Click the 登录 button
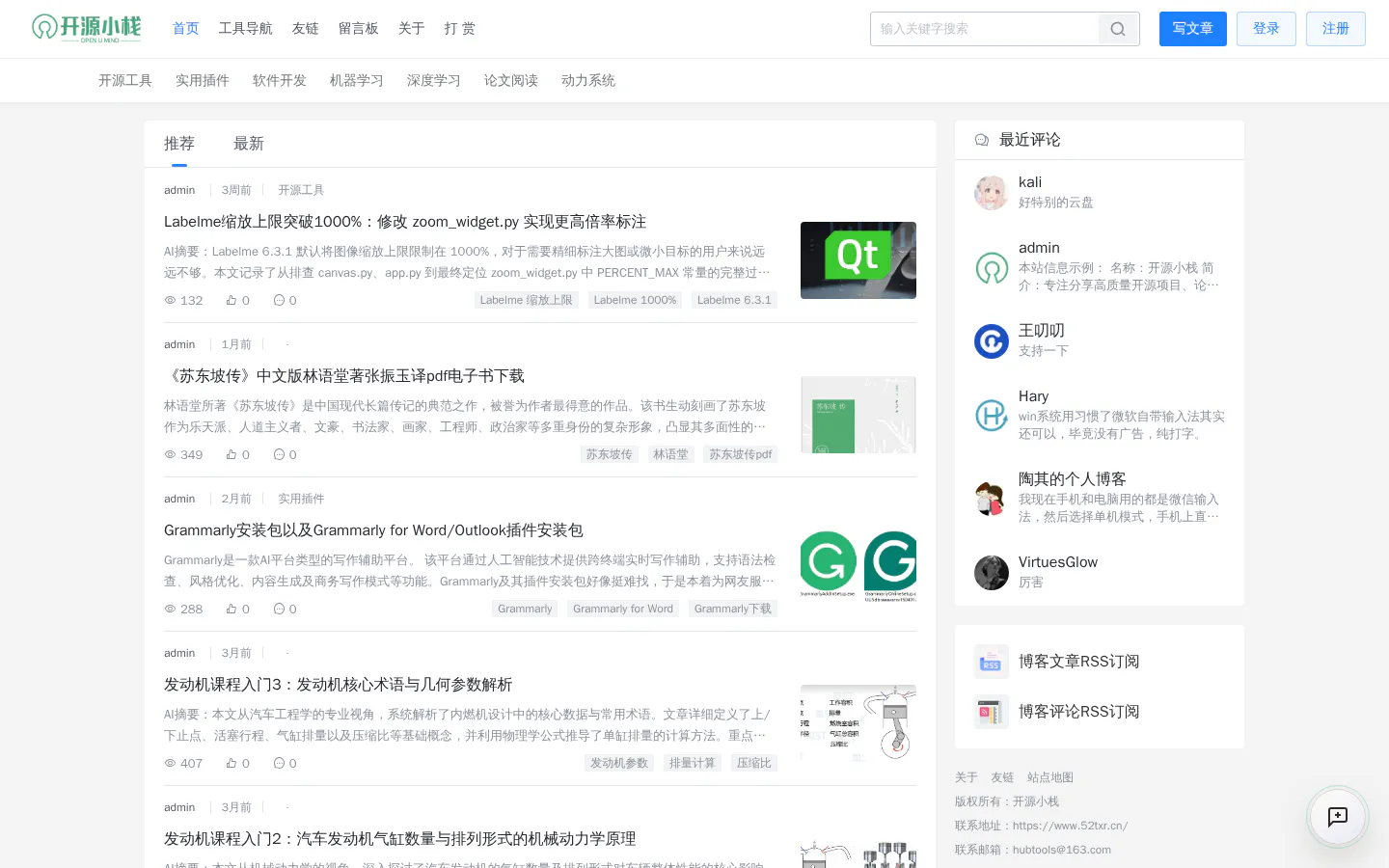This screenshot has height=868, width=1389. tap(1266, 29)
